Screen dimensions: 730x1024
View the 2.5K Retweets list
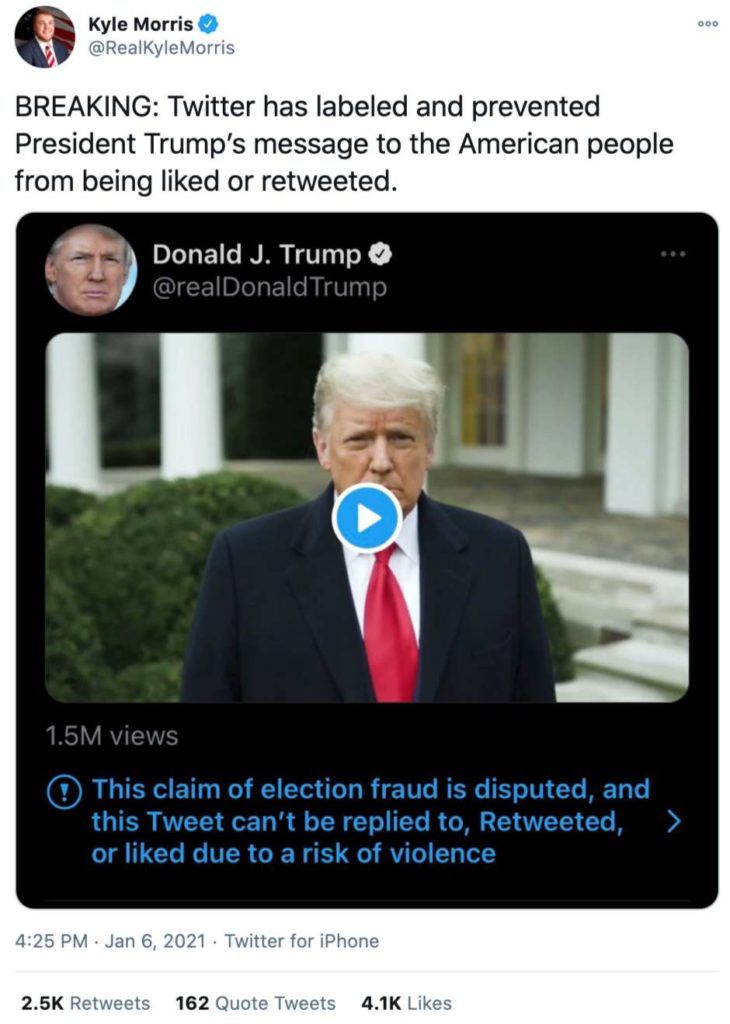point(86,1003)
